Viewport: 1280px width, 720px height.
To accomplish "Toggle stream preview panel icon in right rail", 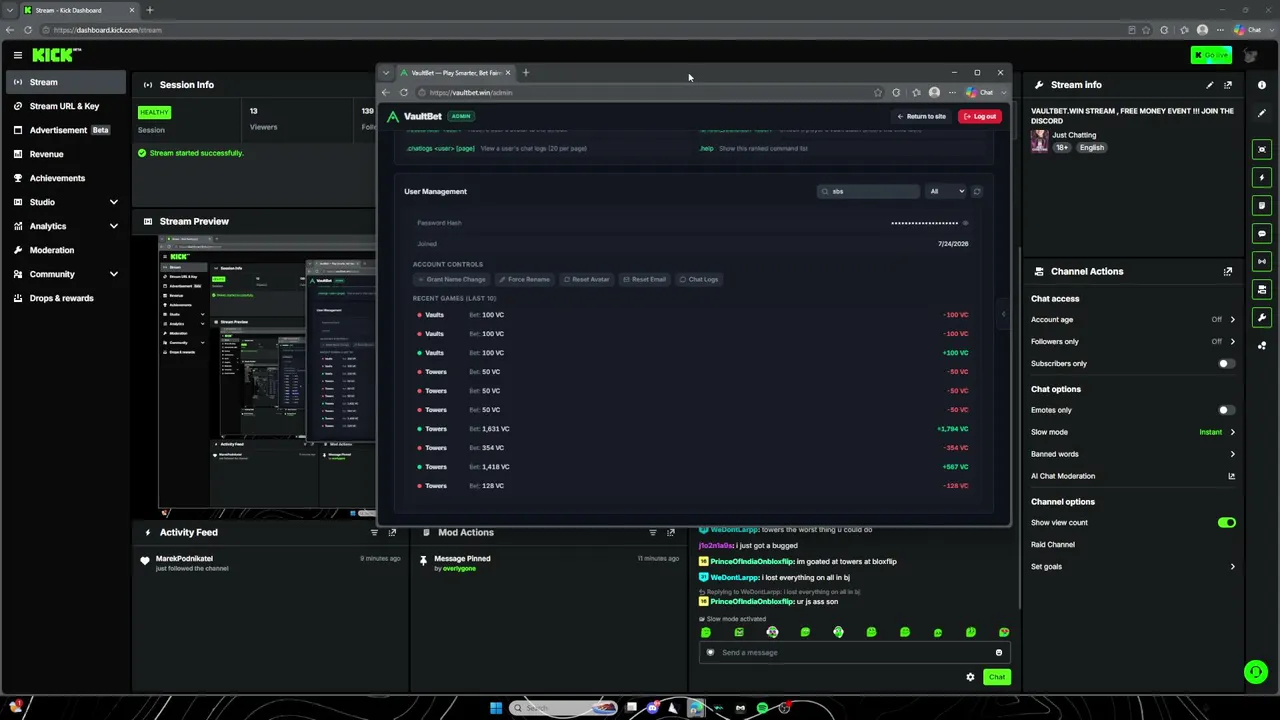I will pos(1262,149).
